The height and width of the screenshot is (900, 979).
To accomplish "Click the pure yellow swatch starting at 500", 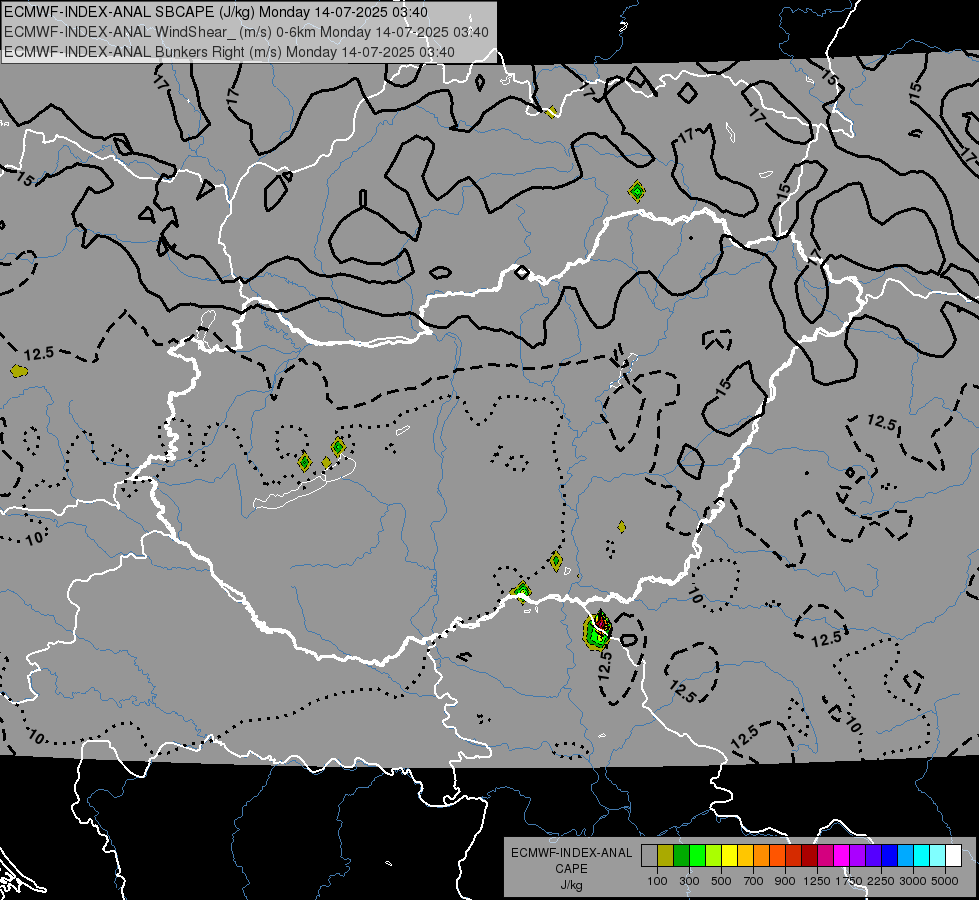I will 730,855.
